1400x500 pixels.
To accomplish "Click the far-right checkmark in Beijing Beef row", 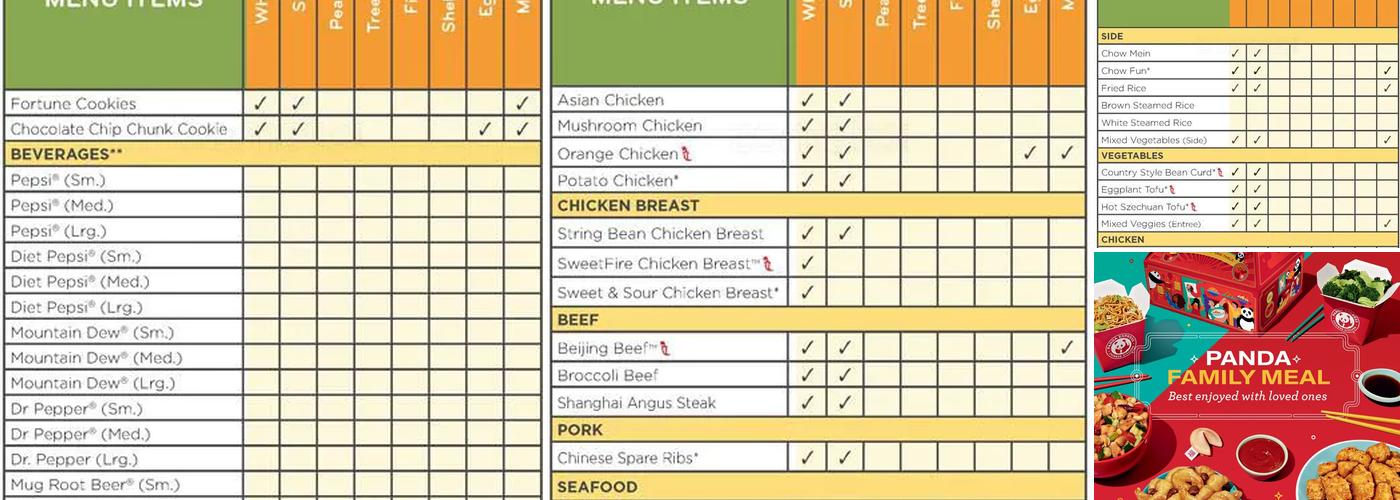I will click(x=1067, y=348).
